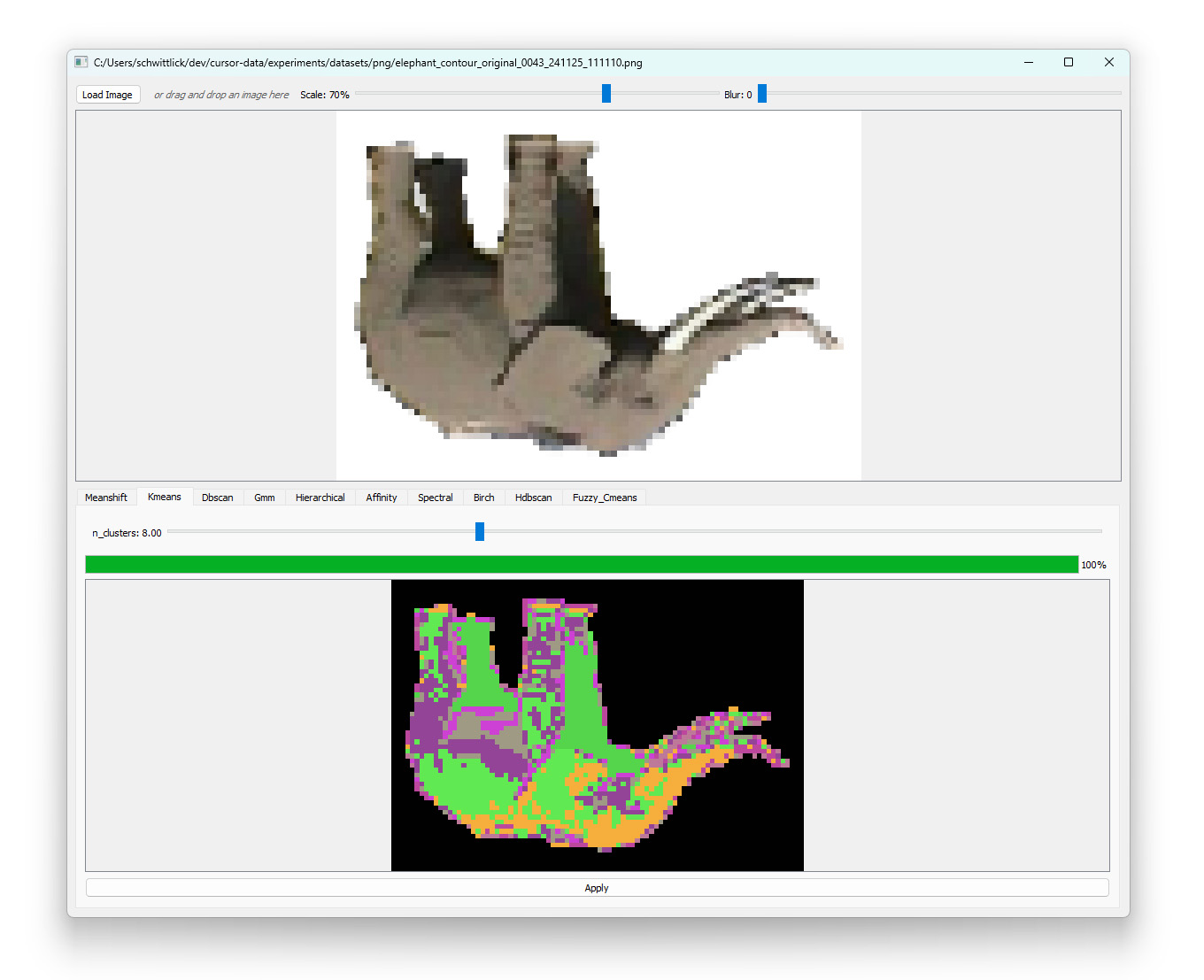Image resolution: width=1204 pixels, height=980 pixels.
Task: Switch to the Meanshift tab
Action: pos(106,498)
